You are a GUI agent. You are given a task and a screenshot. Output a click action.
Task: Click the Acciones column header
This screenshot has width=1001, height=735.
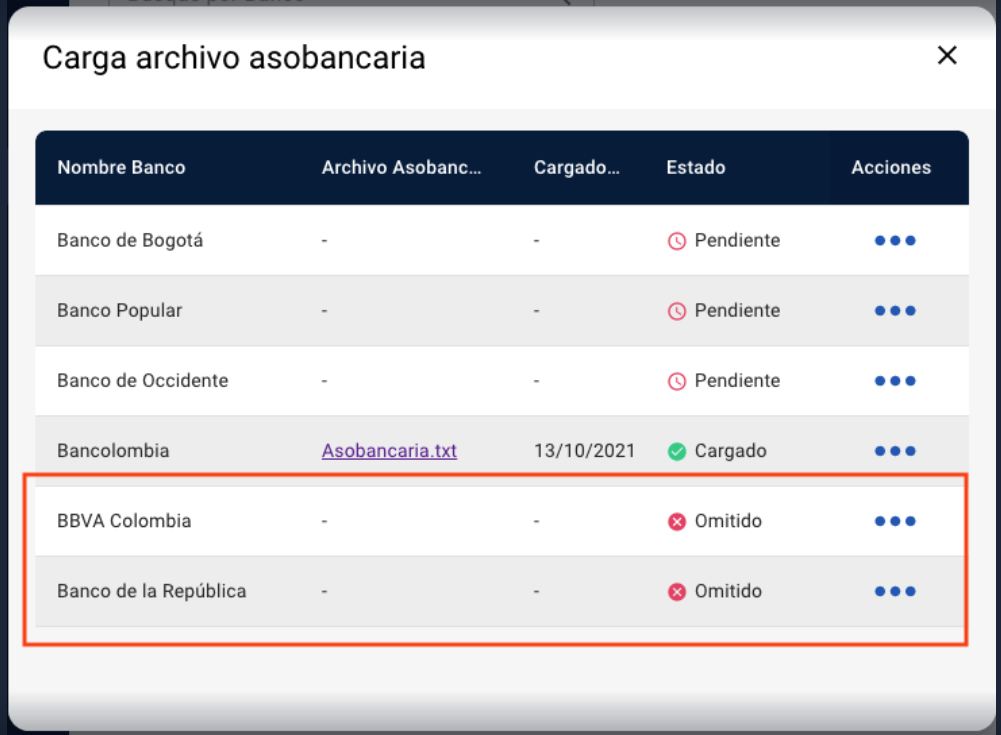pyautogui.click(x=891, y=167)
